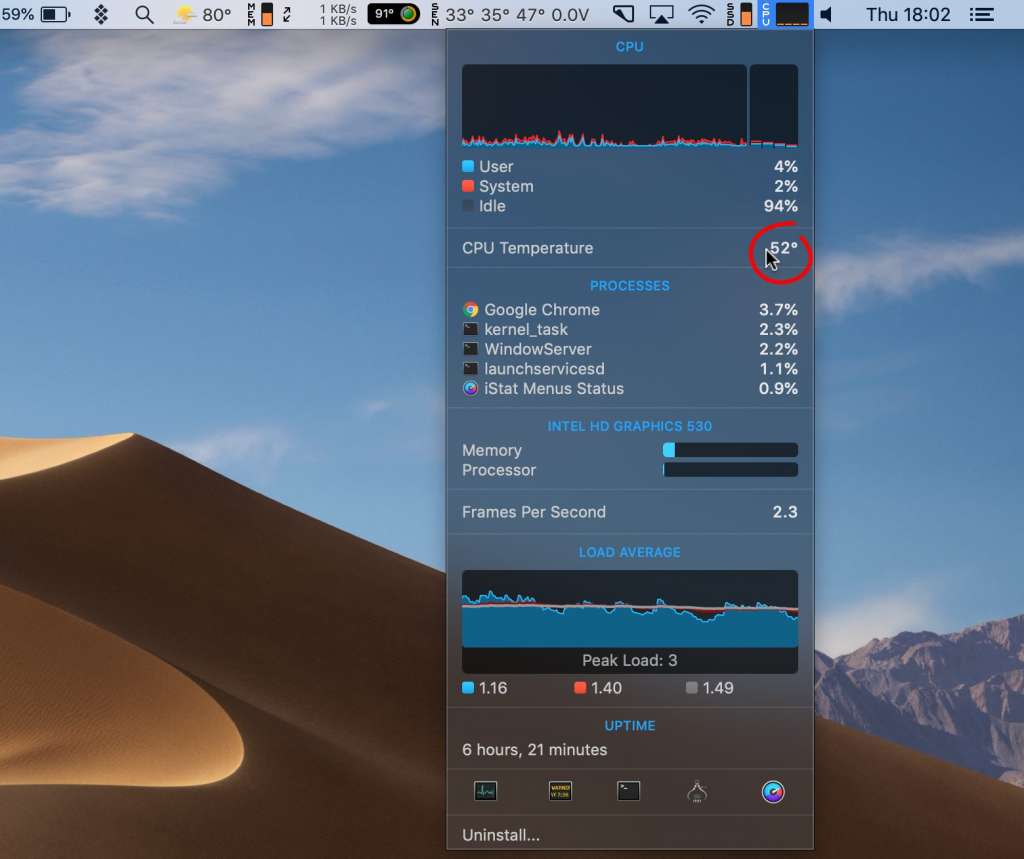Toggle the CPU menu bar graph widget

(790, 14)
